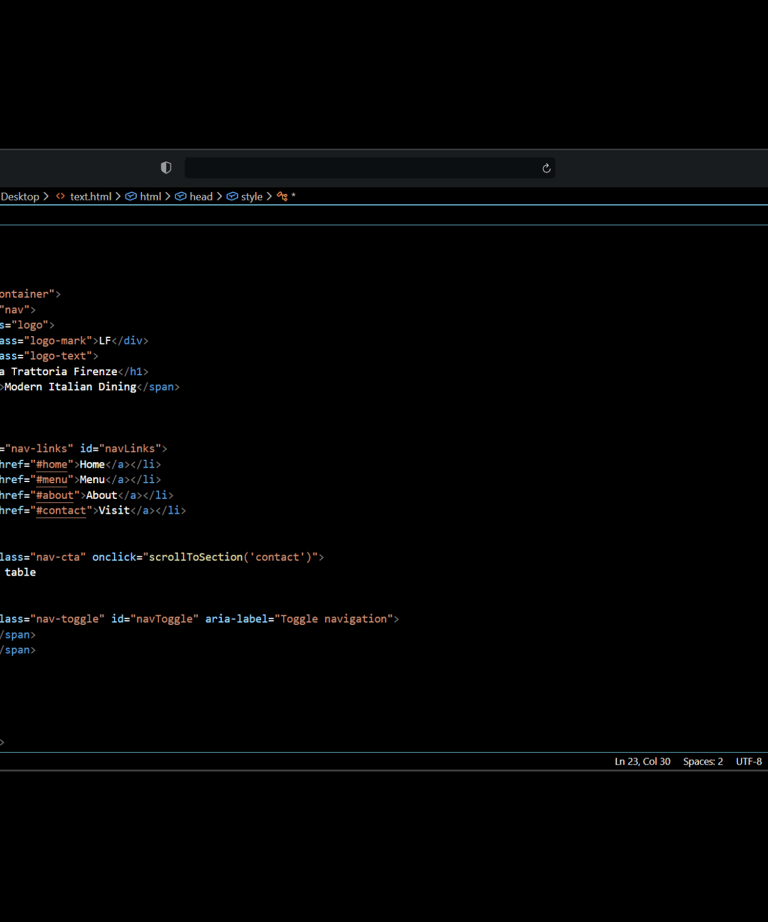The width and height of the screenshot is (768, 922).
Task: Click UTF-8 encoding in status bar
Action: click(749, 762)
